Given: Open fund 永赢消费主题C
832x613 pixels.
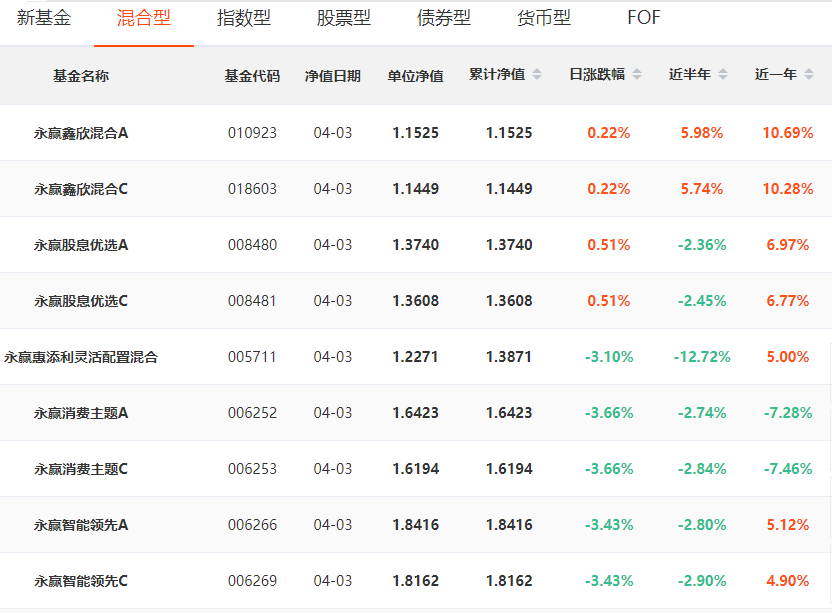Looking at the screenshot, I should 81,469.
